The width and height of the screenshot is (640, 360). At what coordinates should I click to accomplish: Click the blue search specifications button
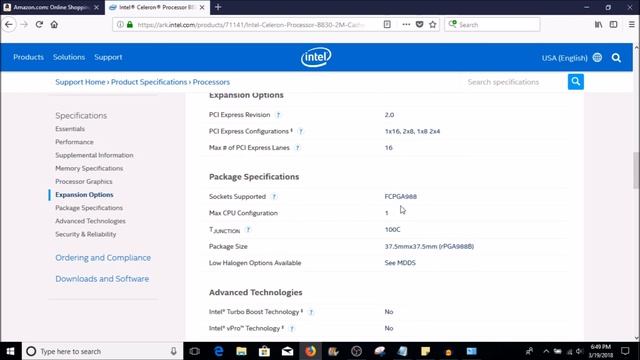576,82
